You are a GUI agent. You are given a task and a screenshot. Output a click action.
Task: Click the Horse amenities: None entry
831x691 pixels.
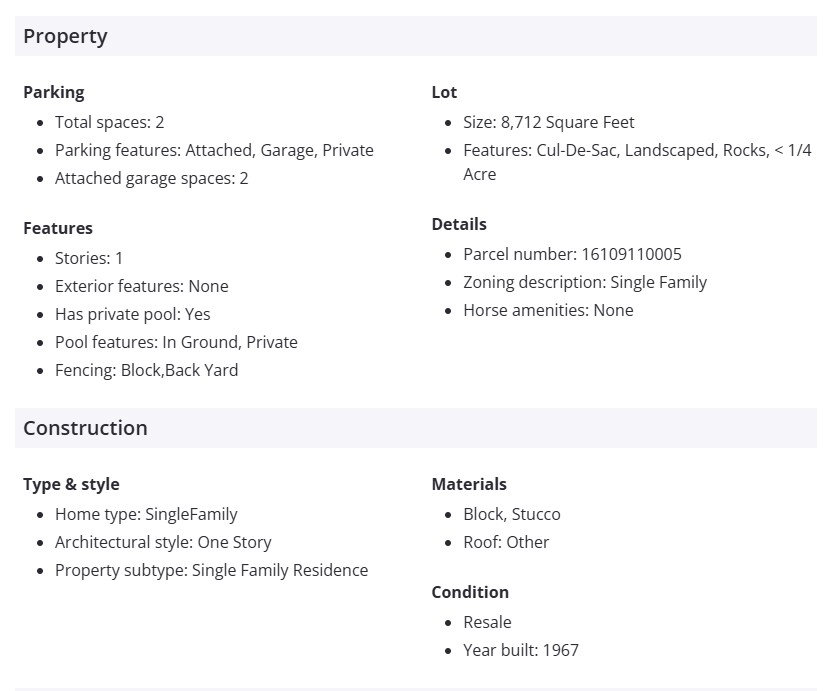548,310
